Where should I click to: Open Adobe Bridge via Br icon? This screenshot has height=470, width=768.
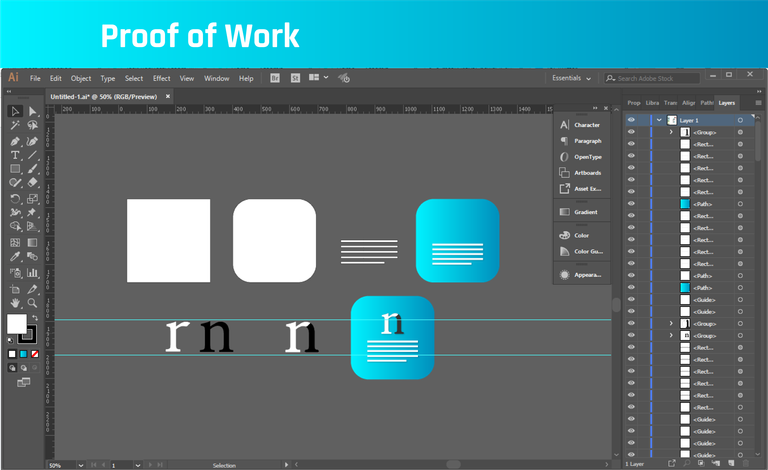point(275,78)
